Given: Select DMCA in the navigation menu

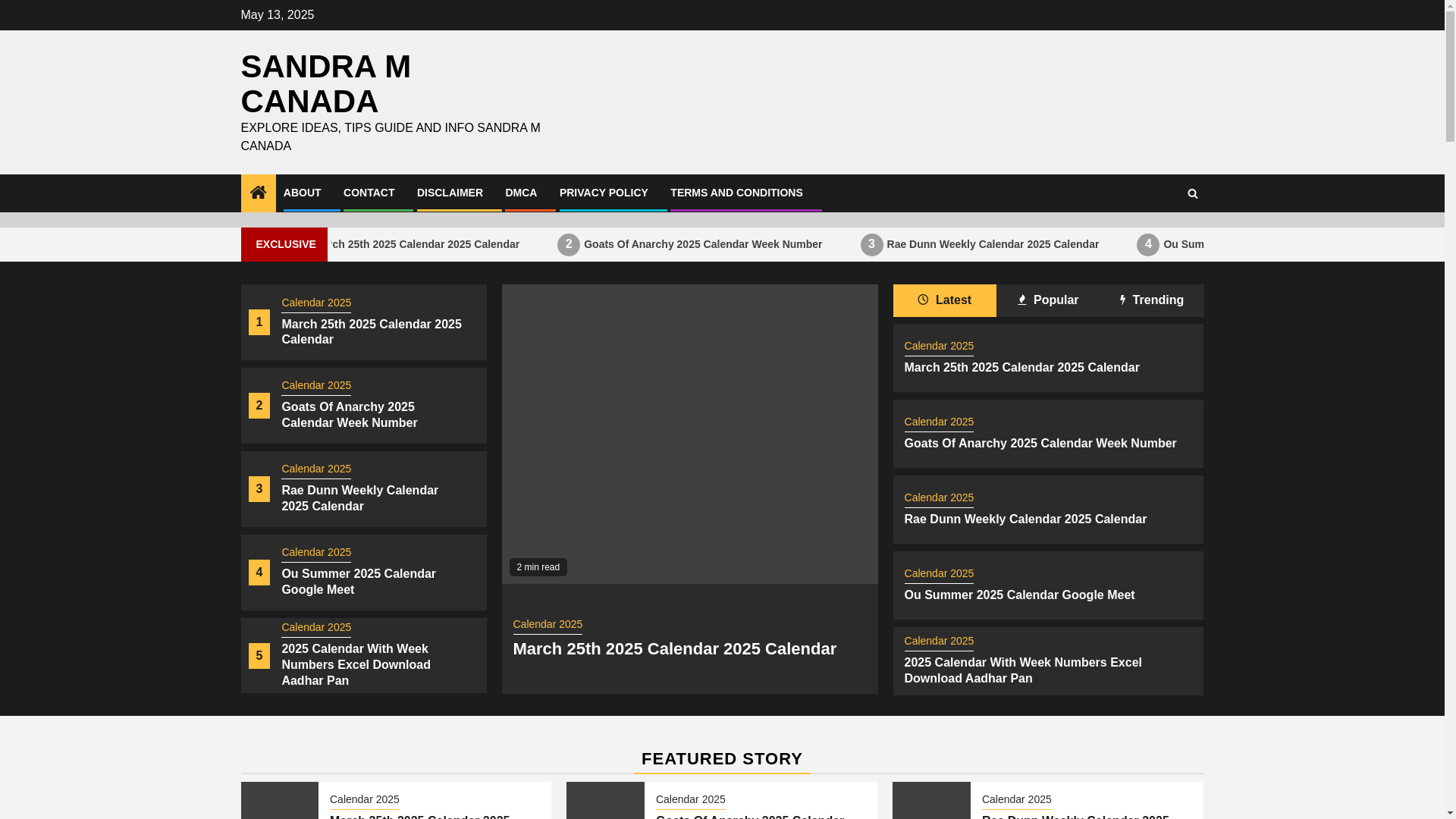Looking at the screenshot, I should click(521, 193).
